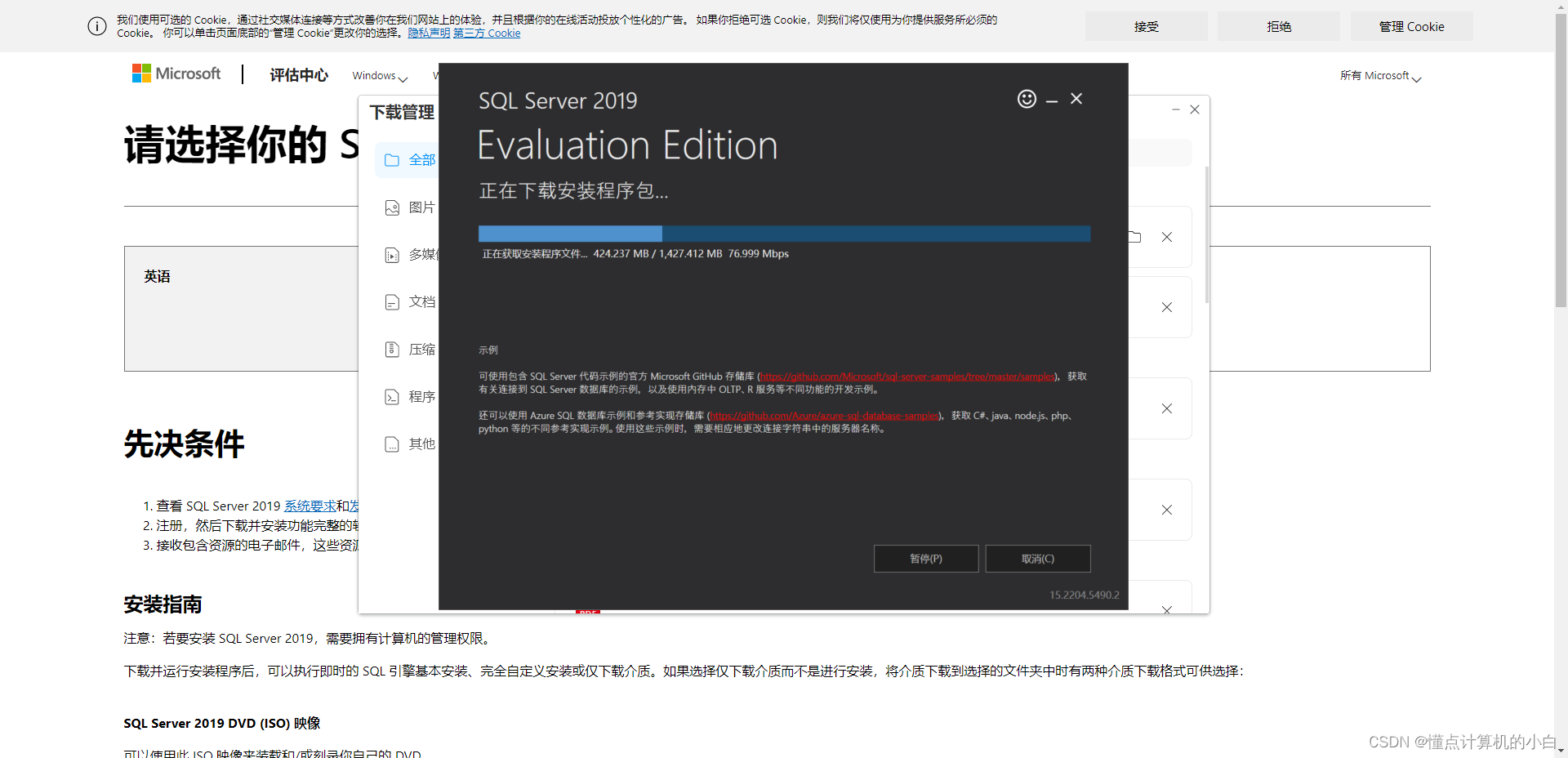This screenshot has width=1568, height=758.
Task: Open the azure-sql-database-samples GitHub link
Action: [x=824, y=416]
